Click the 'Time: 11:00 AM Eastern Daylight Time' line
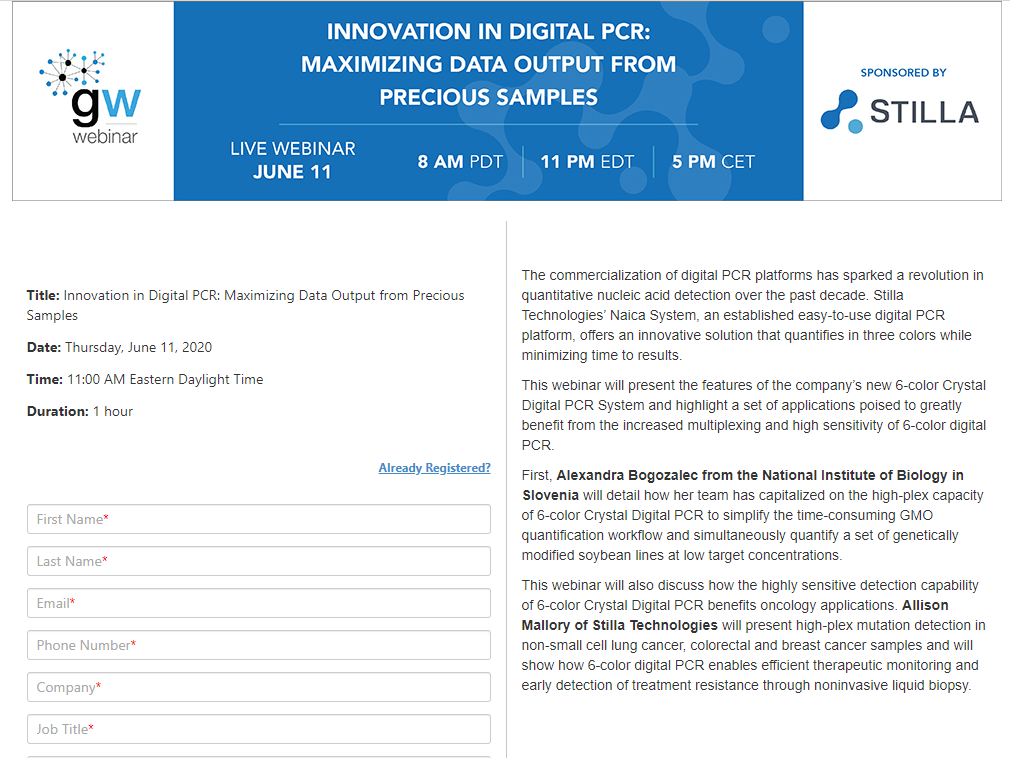 145,379
